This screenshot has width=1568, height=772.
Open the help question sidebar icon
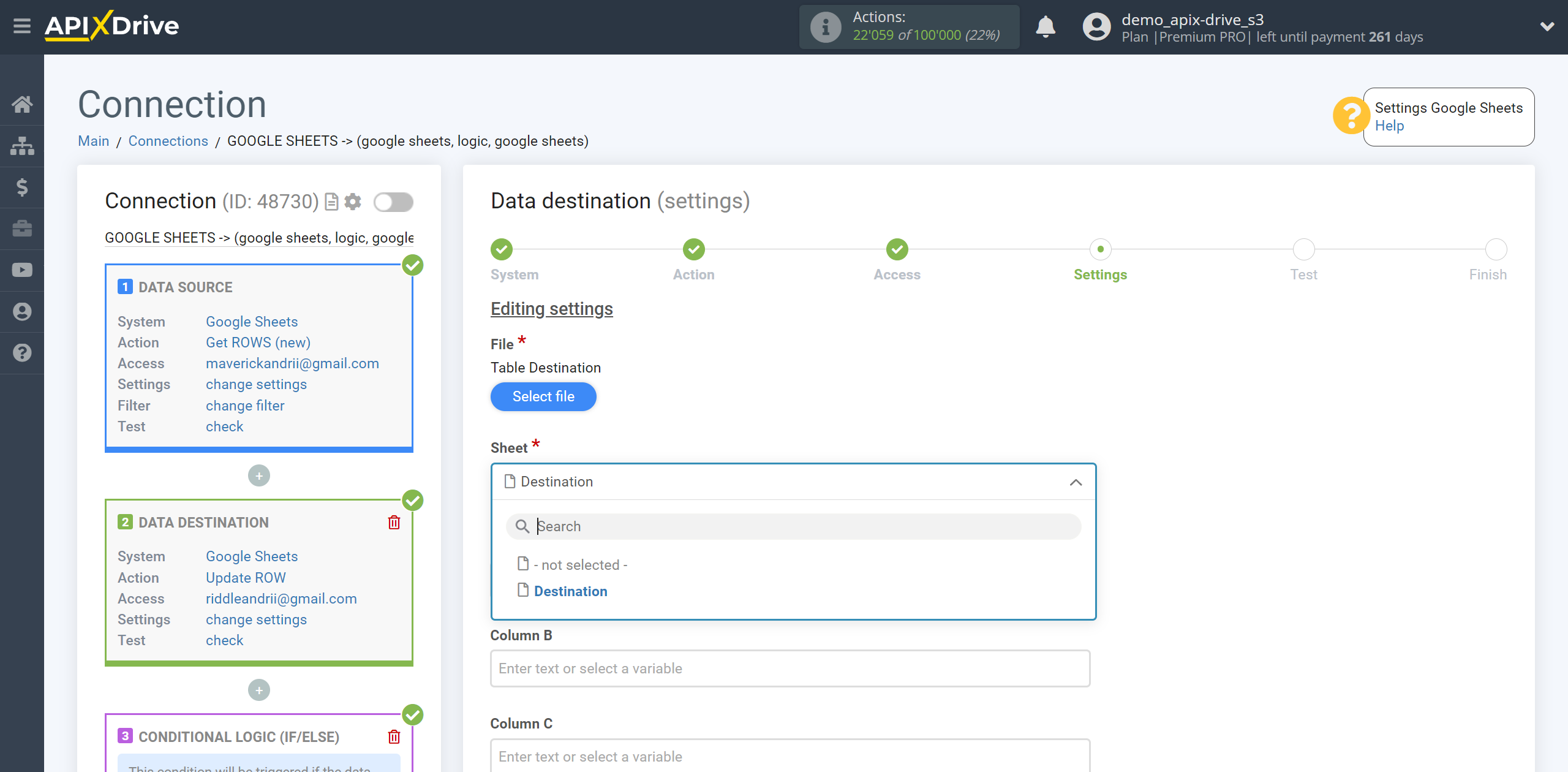point(22,353)
